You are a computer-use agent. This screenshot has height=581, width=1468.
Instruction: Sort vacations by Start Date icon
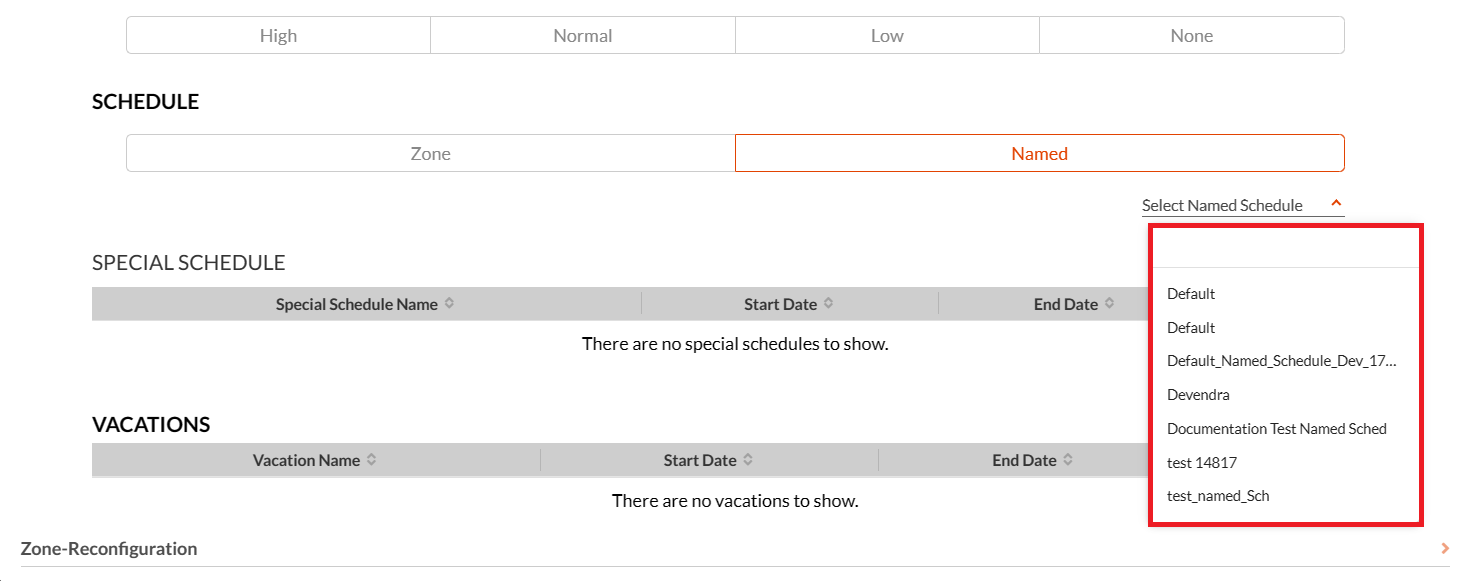pyautogui.click(x=748, y=460)
